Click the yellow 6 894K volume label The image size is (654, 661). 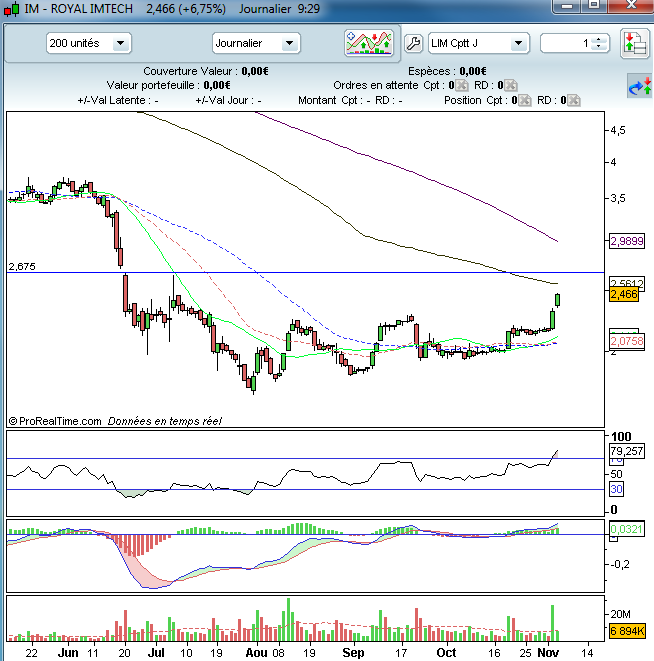click(x=627, y=631)
